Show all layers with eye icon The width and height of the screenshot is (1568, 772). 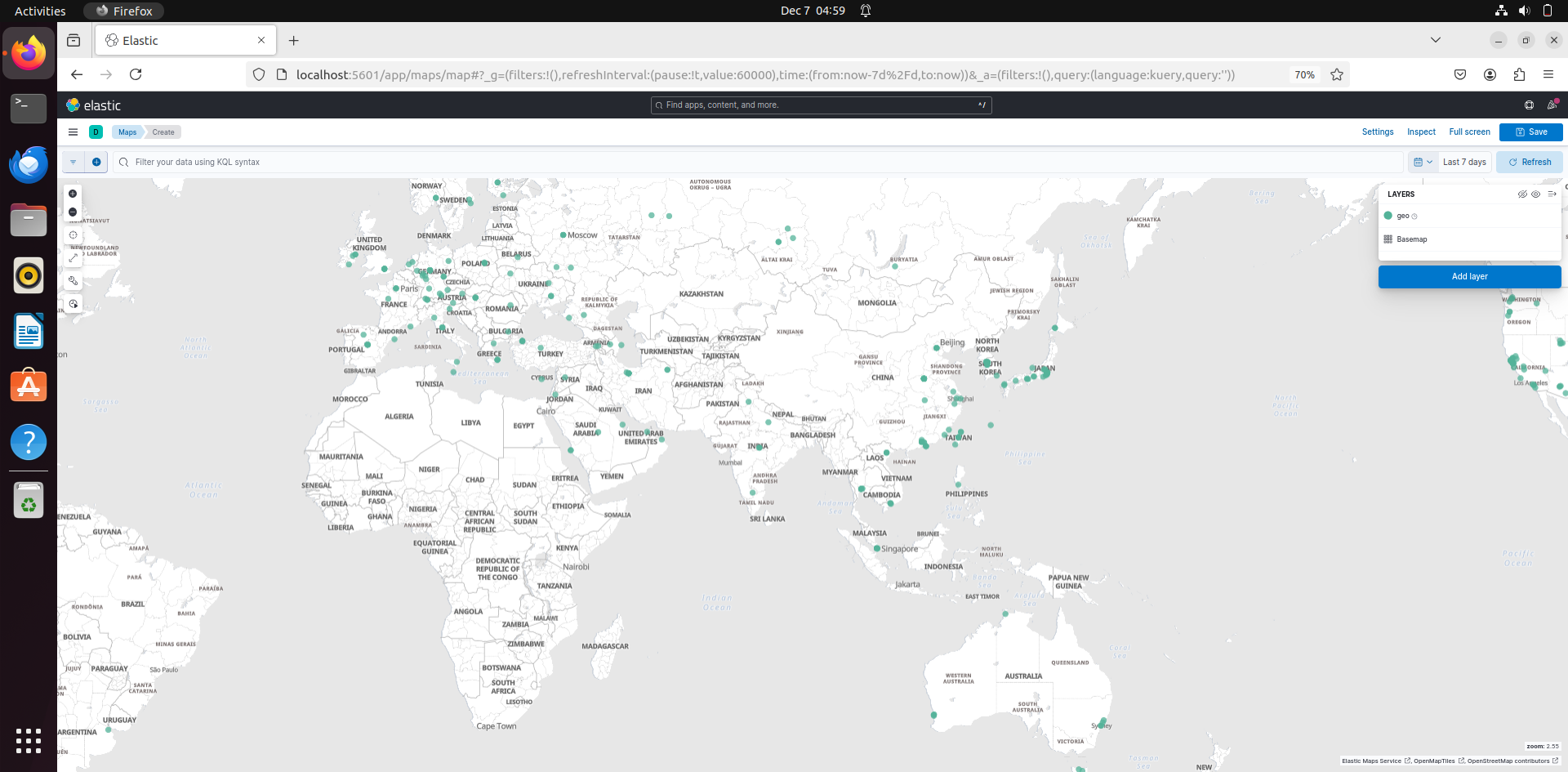(x=1536, y=194)
